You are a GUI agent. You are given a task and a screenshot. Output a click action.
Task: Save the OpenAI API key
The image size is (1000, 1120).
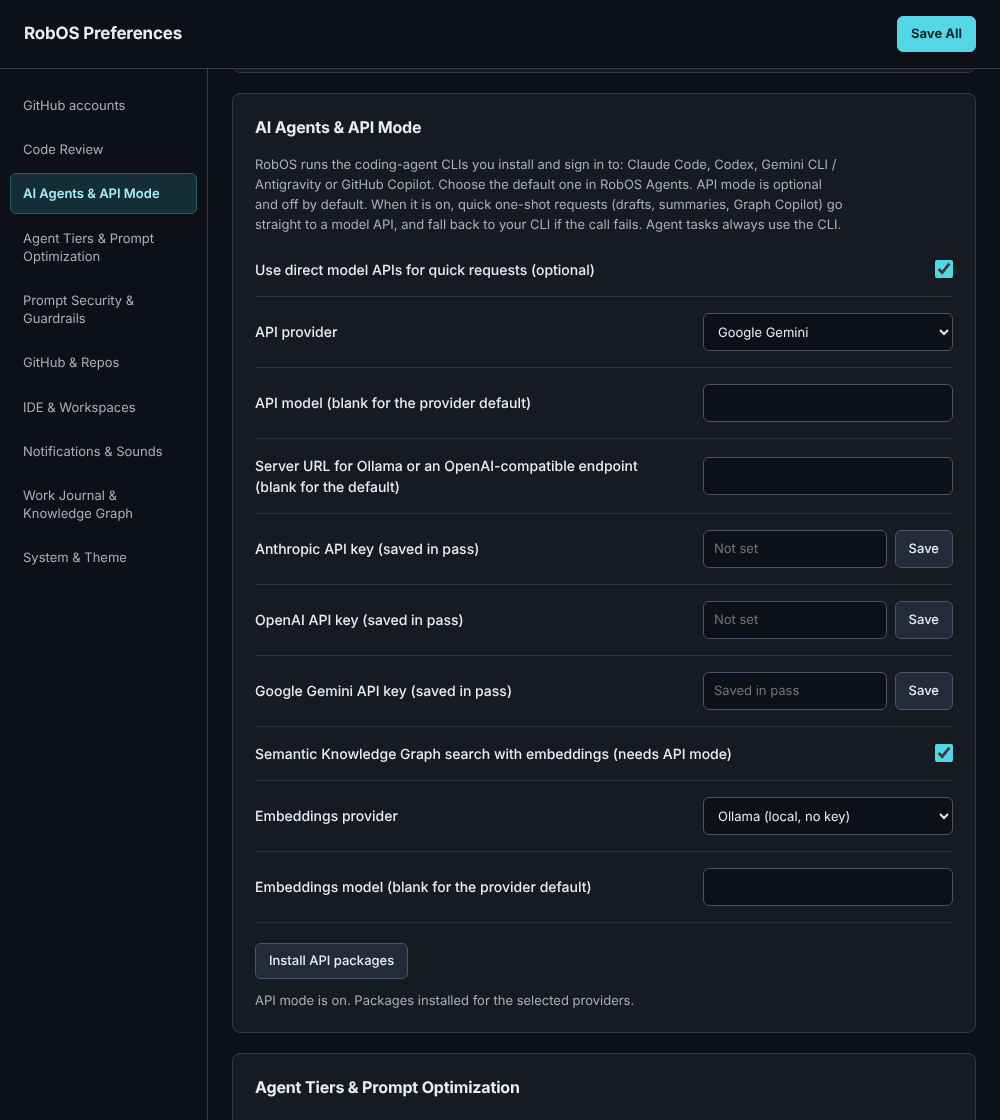(x=924, y=620)
